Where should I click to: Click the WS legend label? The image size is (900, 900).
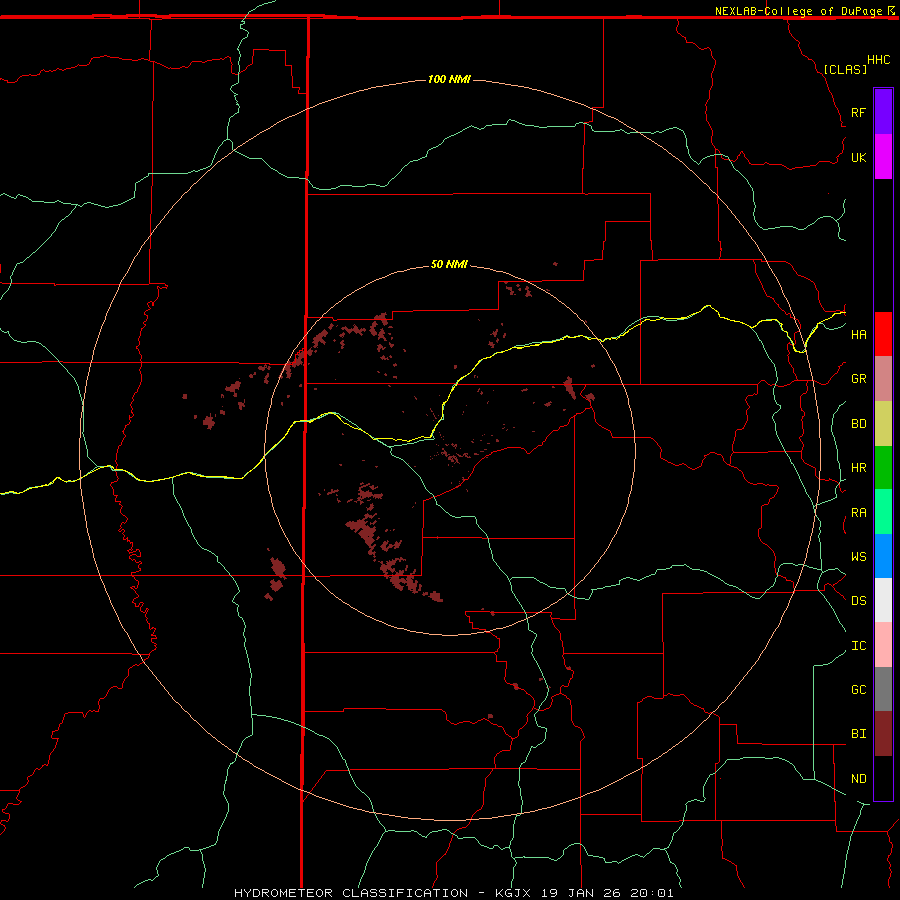coord(858,556)
